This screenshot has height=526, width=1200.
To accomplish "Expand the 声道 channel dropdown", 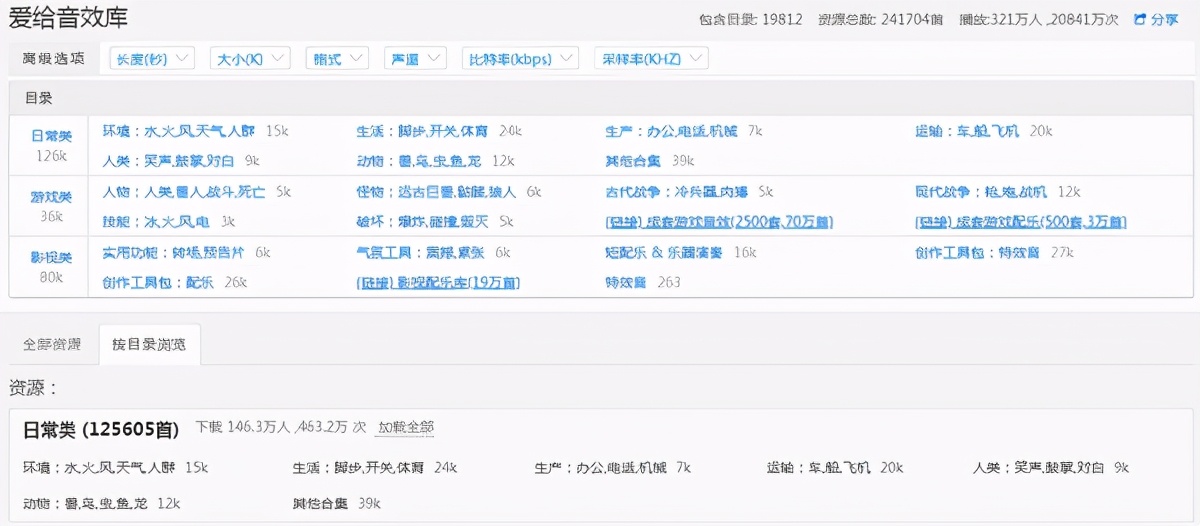I will point(415,59).
